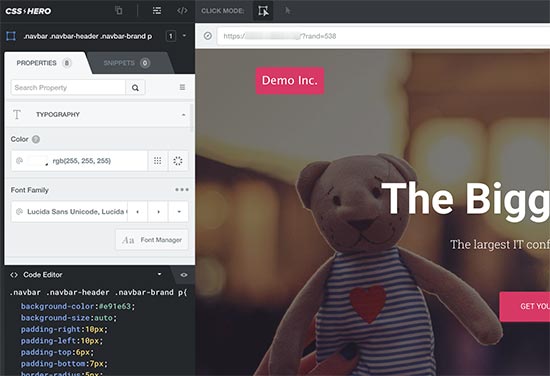This screenshot has width=550, height=376.
Task: Click the selector count badge 1
Action: 171,36
